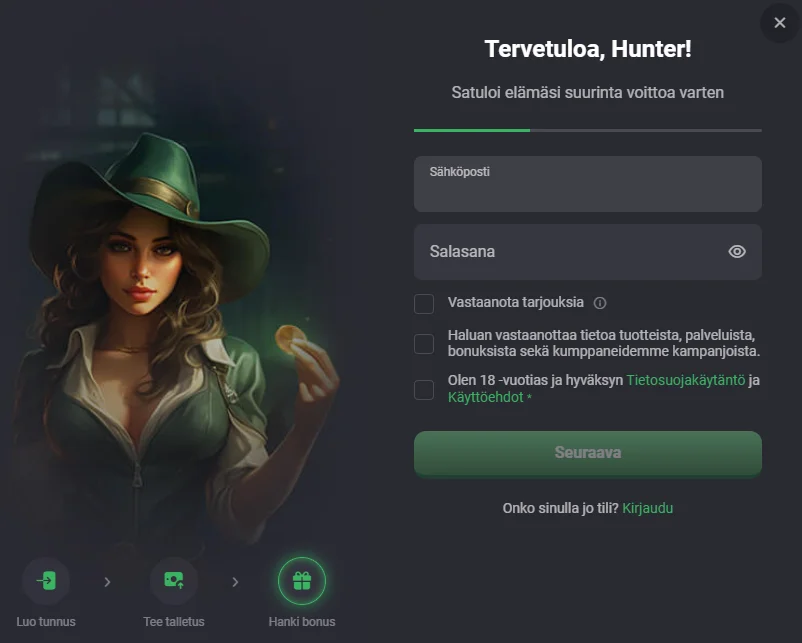Click the Luo tunnus login icon
This screenshot has height=643, width=802.
pyautogui.click(x=46, y=581)
